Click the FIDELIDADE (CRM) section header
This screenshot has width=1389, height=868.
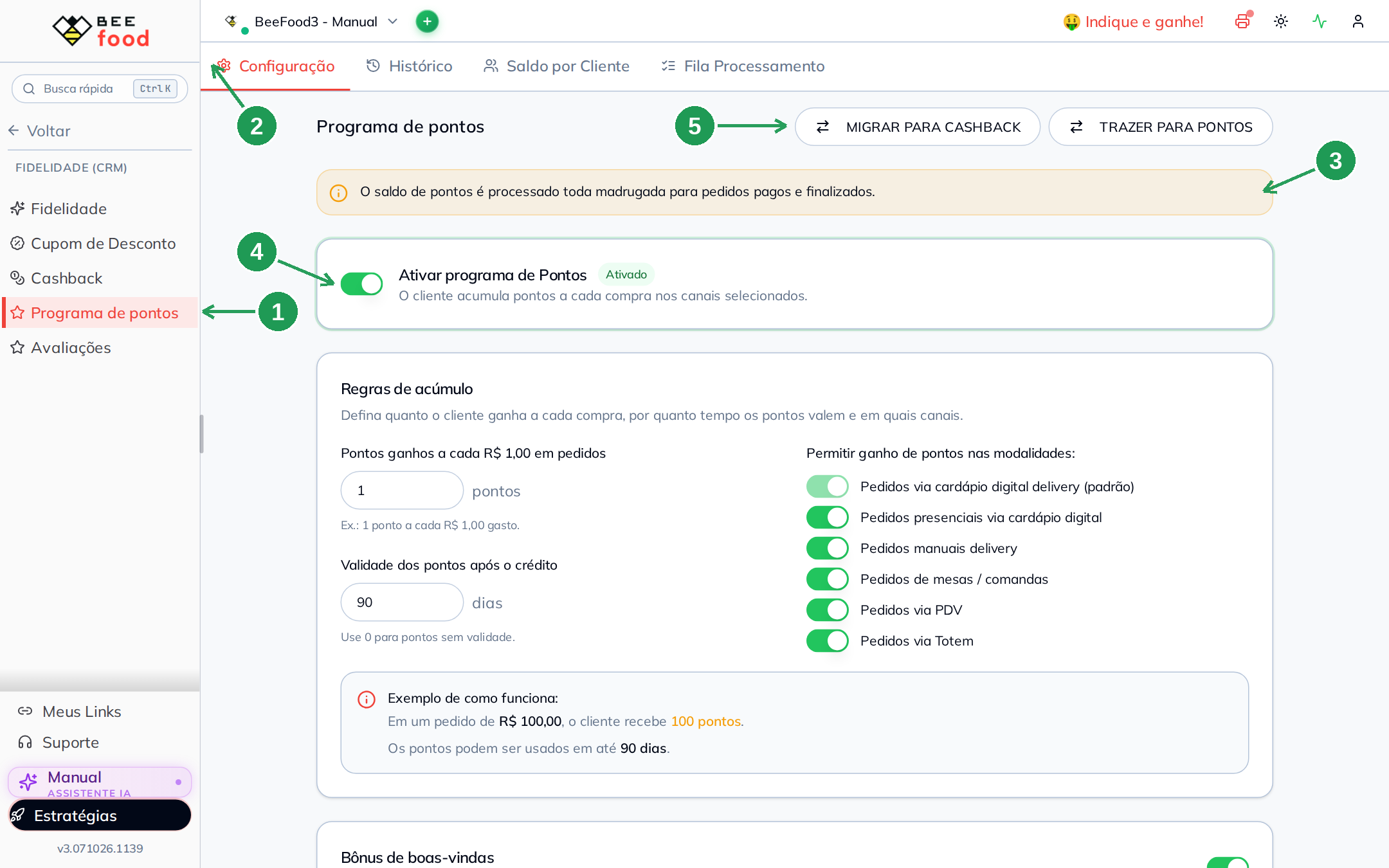[71, 168]
